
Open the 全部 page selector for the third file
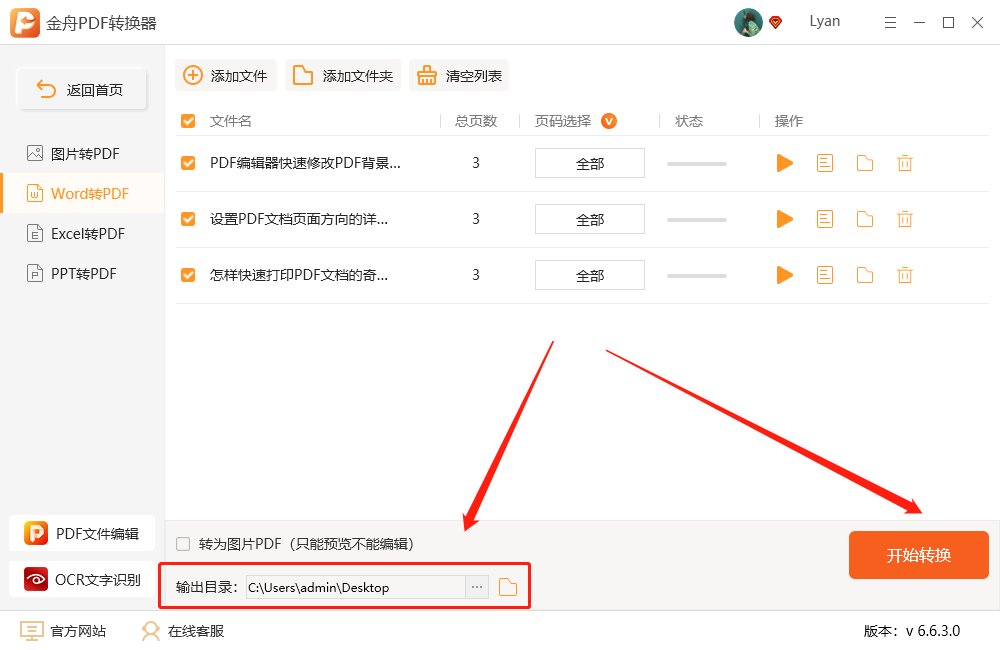[589, 274]
